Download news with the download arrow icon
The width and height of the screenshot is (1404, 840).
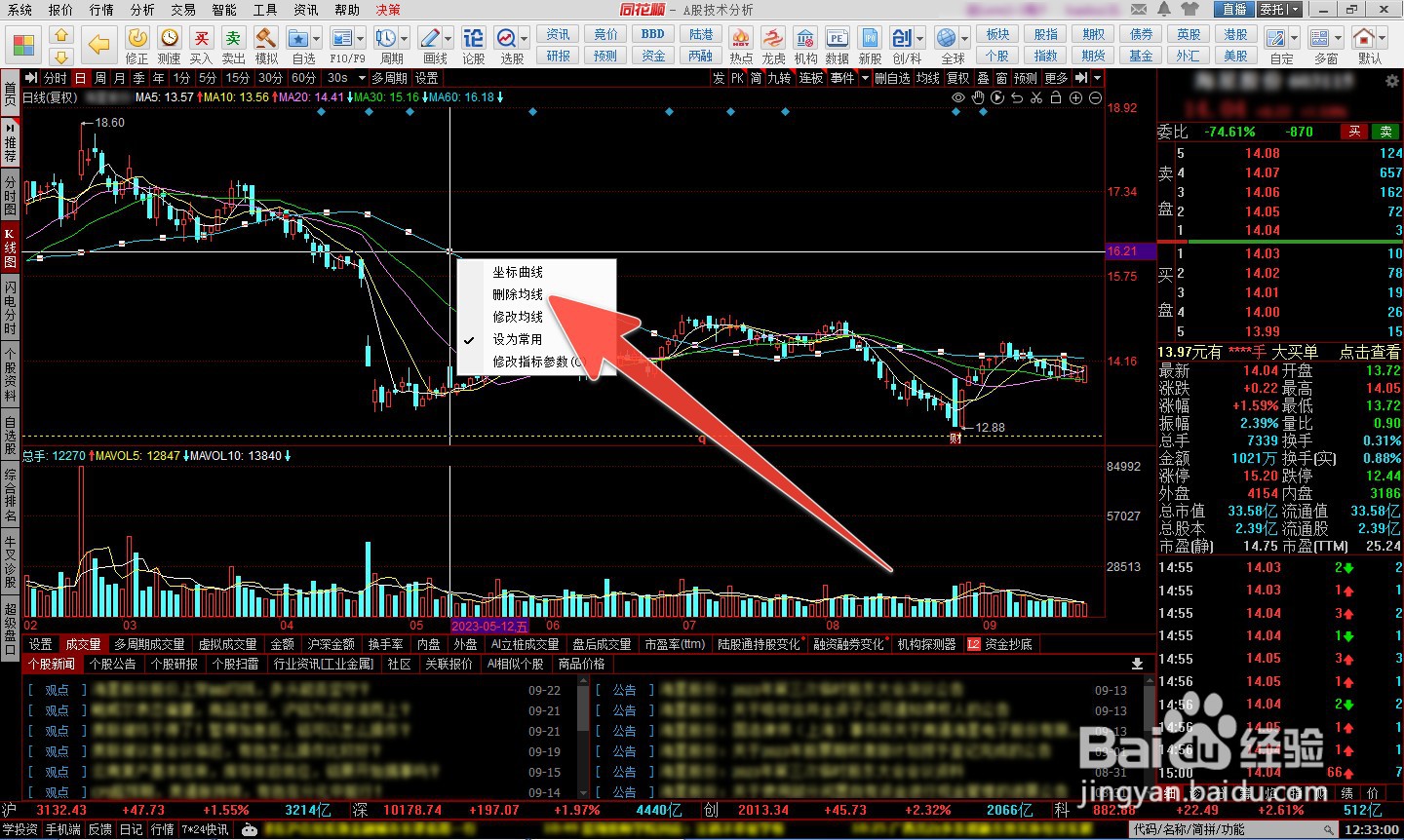point(1137,664)
